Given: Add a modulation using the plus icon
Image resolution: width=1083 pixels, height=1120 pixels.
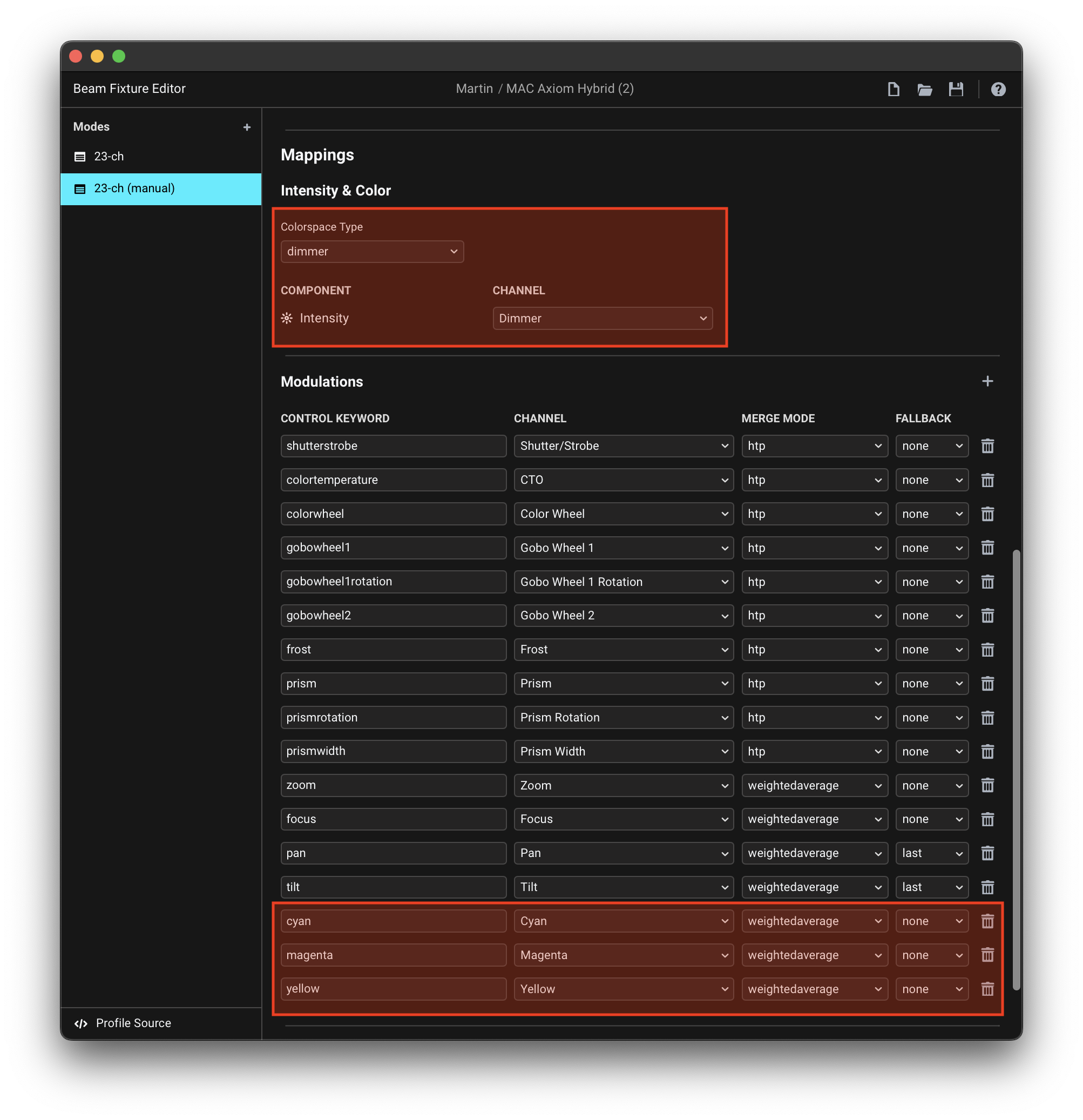Looking at the screenshot, I should (x=987, y=381).
